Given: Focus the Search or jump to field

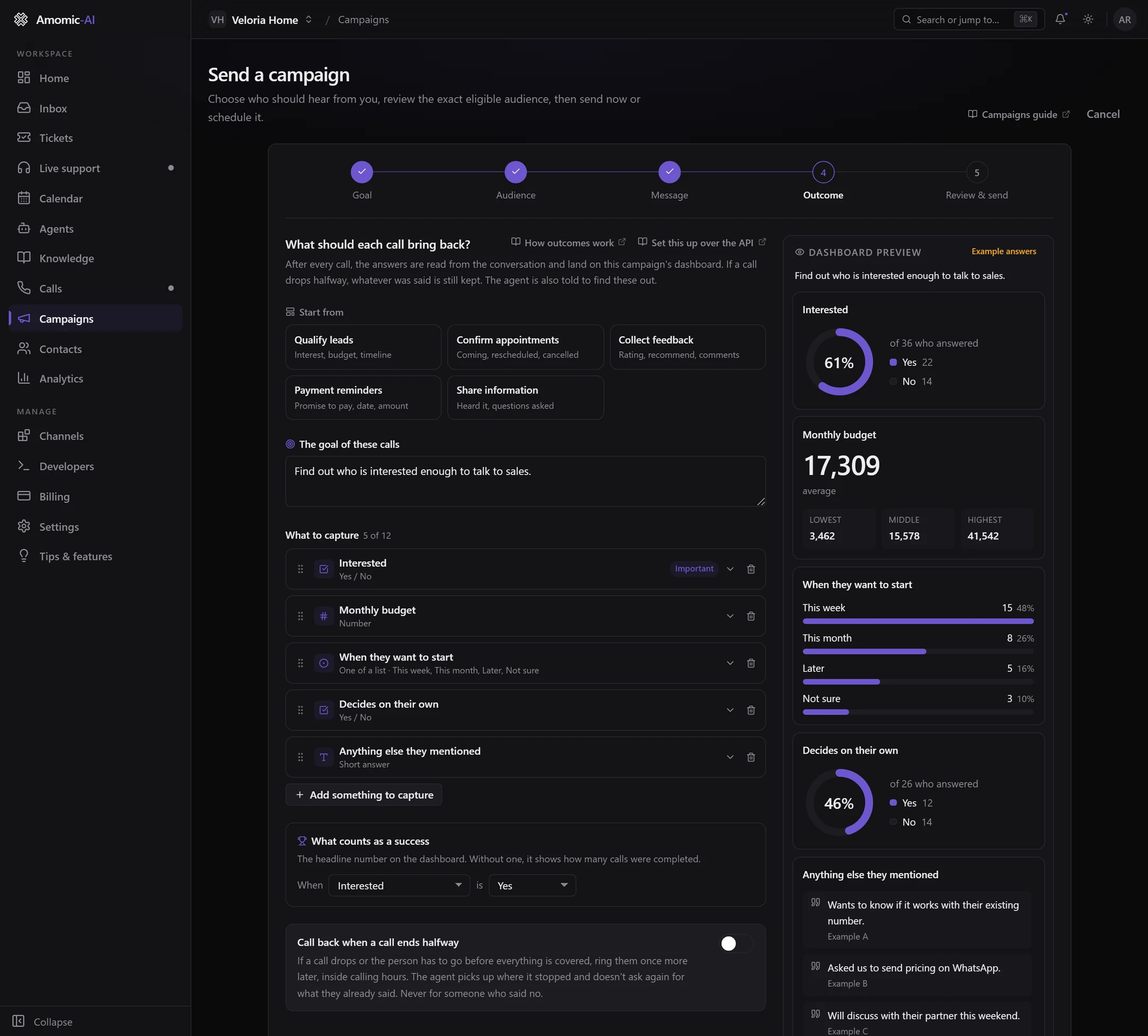Looking at the screenshot, I should (969, 19).
